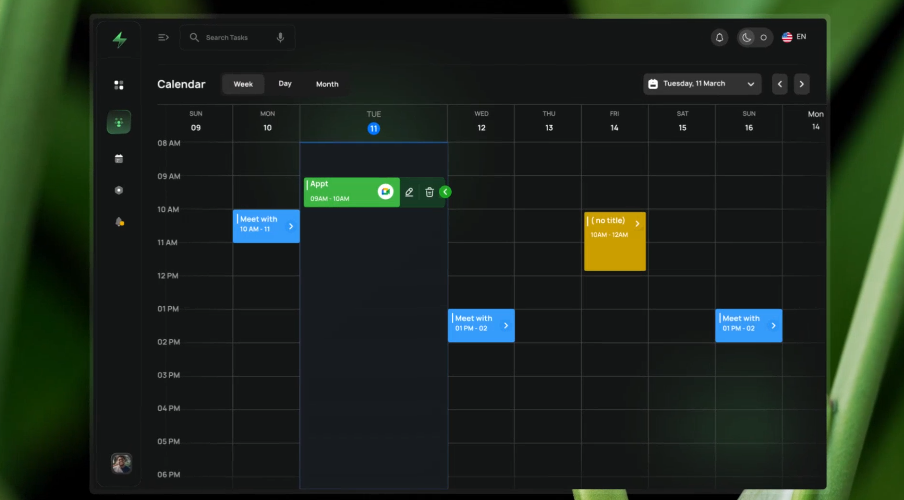This screenshot has height=500, width=904.
Task: Delete the Appt event with the trash icon
Action: (430, 192)
